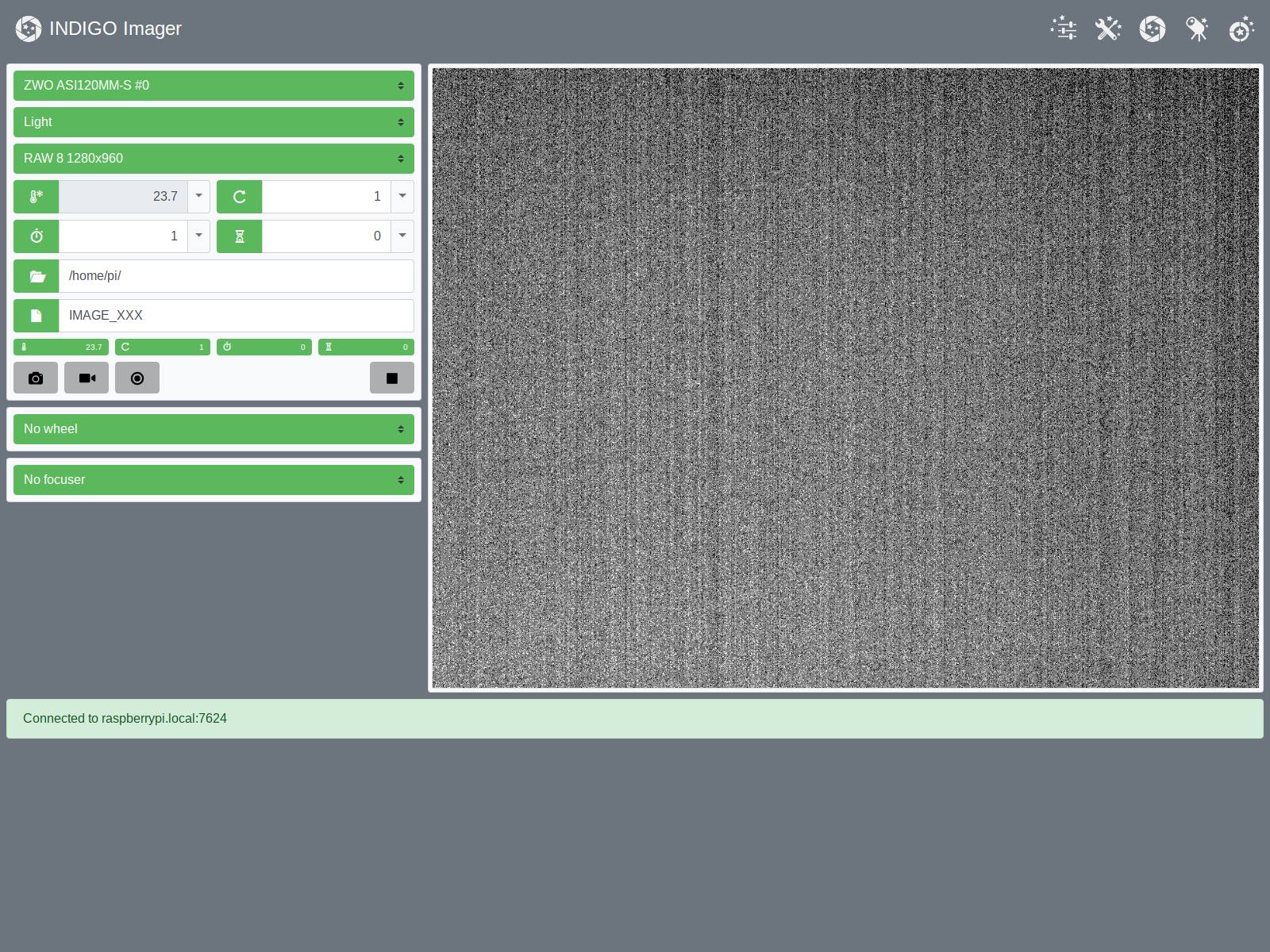
Task: Open the camera selector ZWO ASI120MM-S #0
Action: [214, 86]
